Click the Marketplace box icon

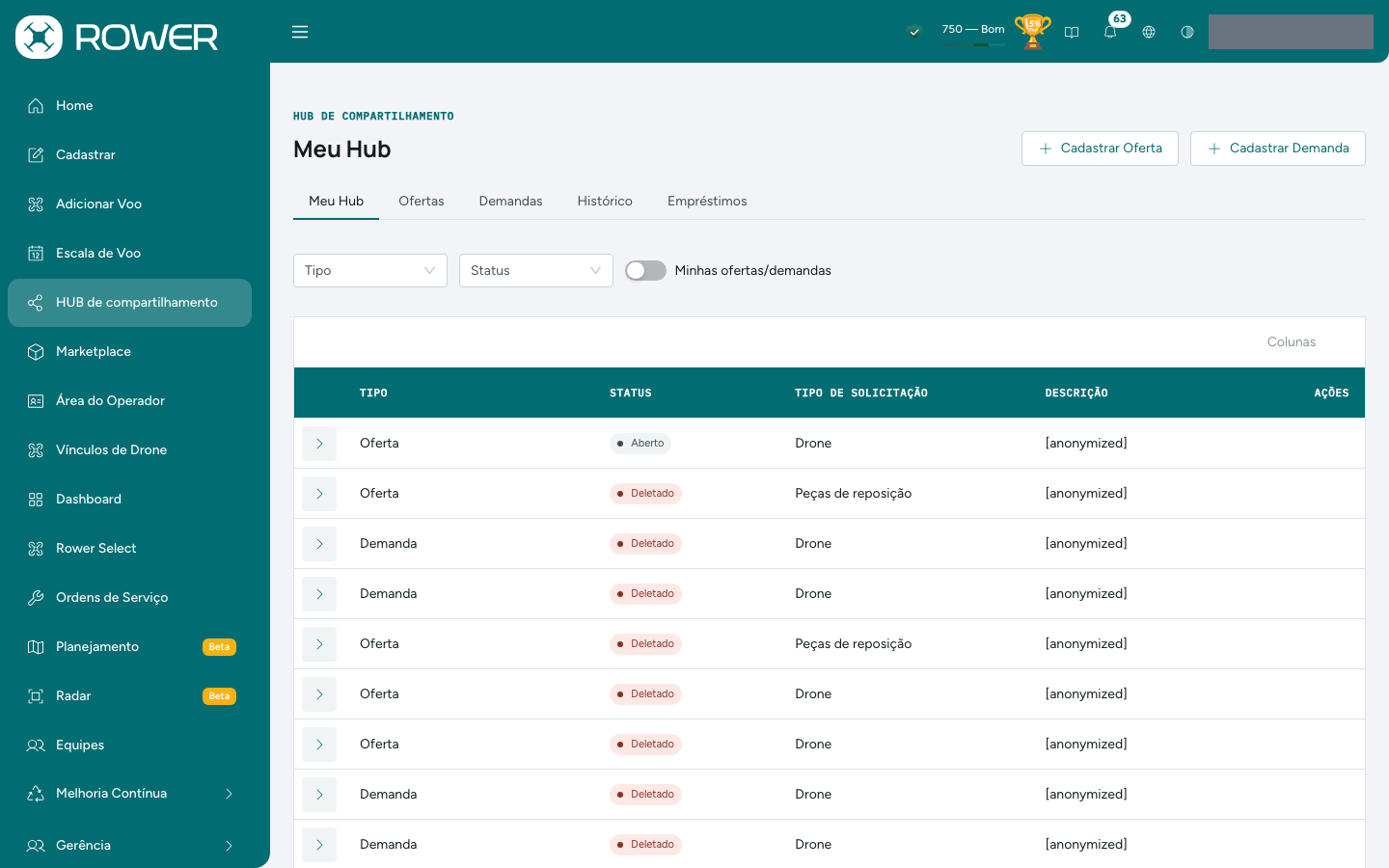[x=36, y=351]
